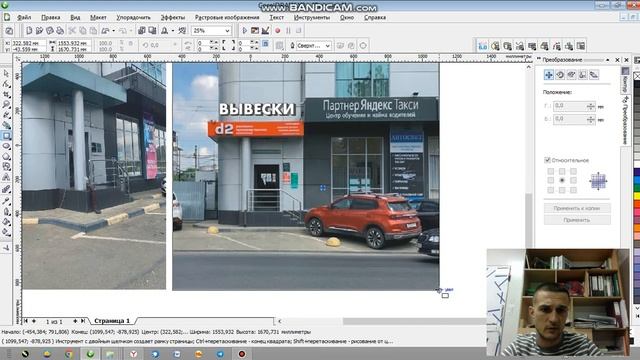
Task: Select the Smart fill tool
Action: point(6,125)
